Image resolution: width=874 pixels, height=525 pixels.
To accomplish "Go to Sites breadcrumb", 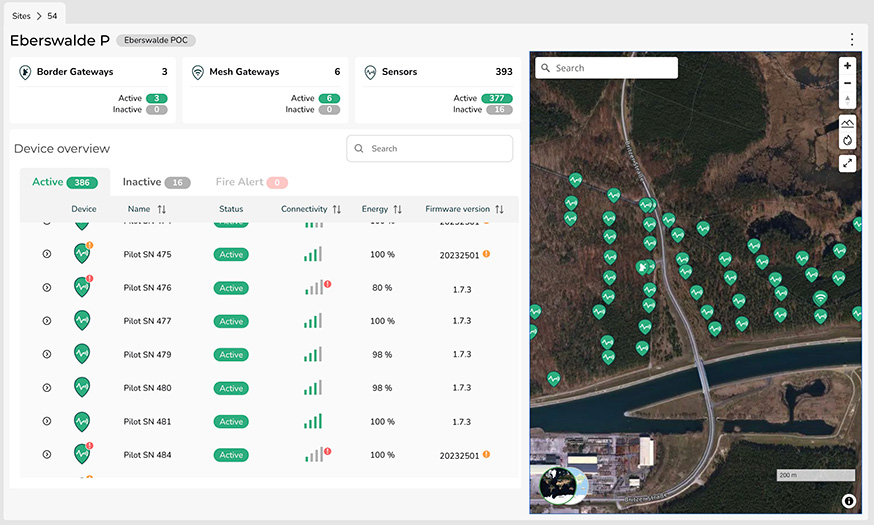I will point(21,16).
